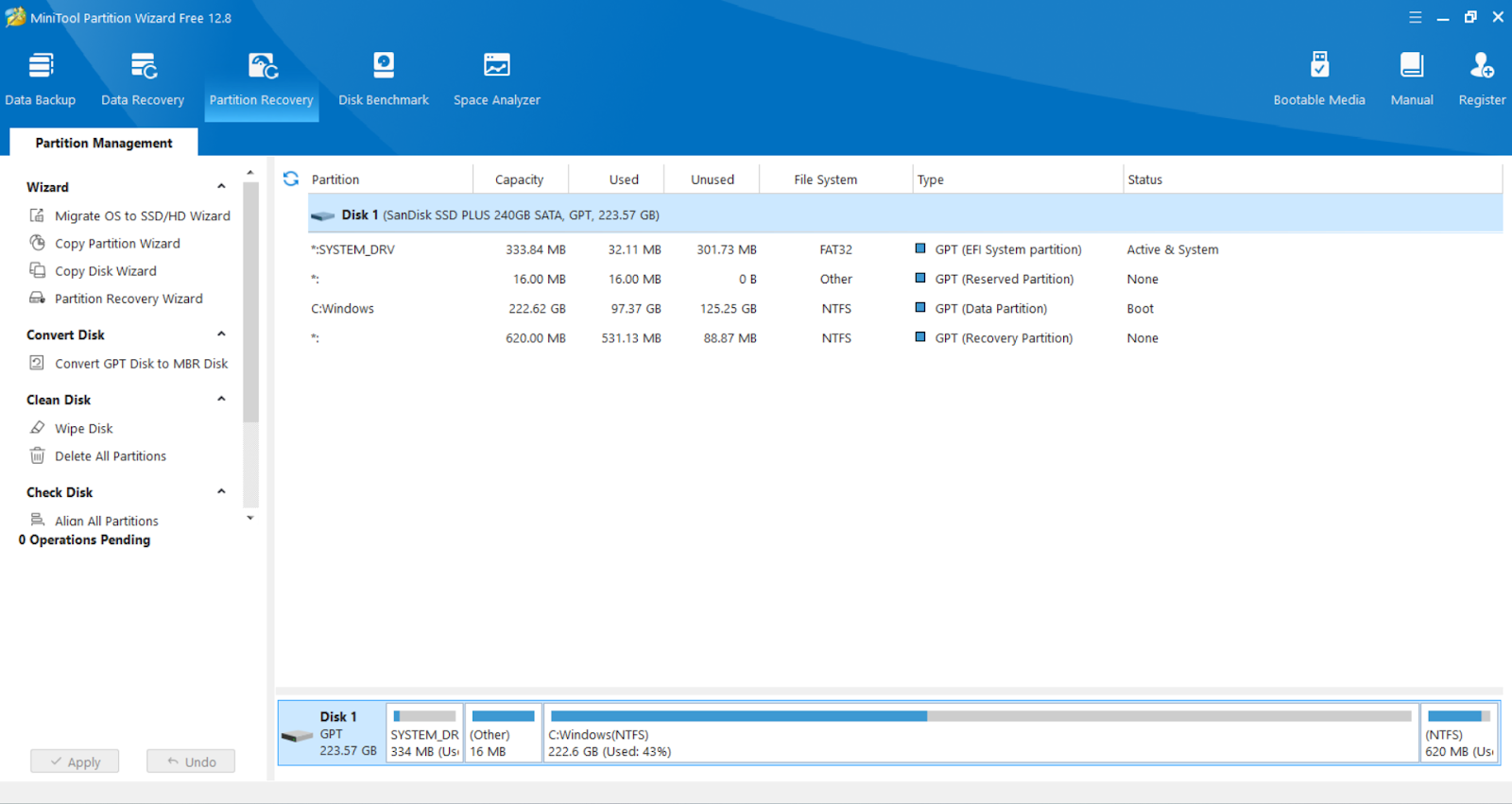The height and width of the screenshot is (804, 1512).
Task: Start the Space Analyzer
Action: pos(497,79)
